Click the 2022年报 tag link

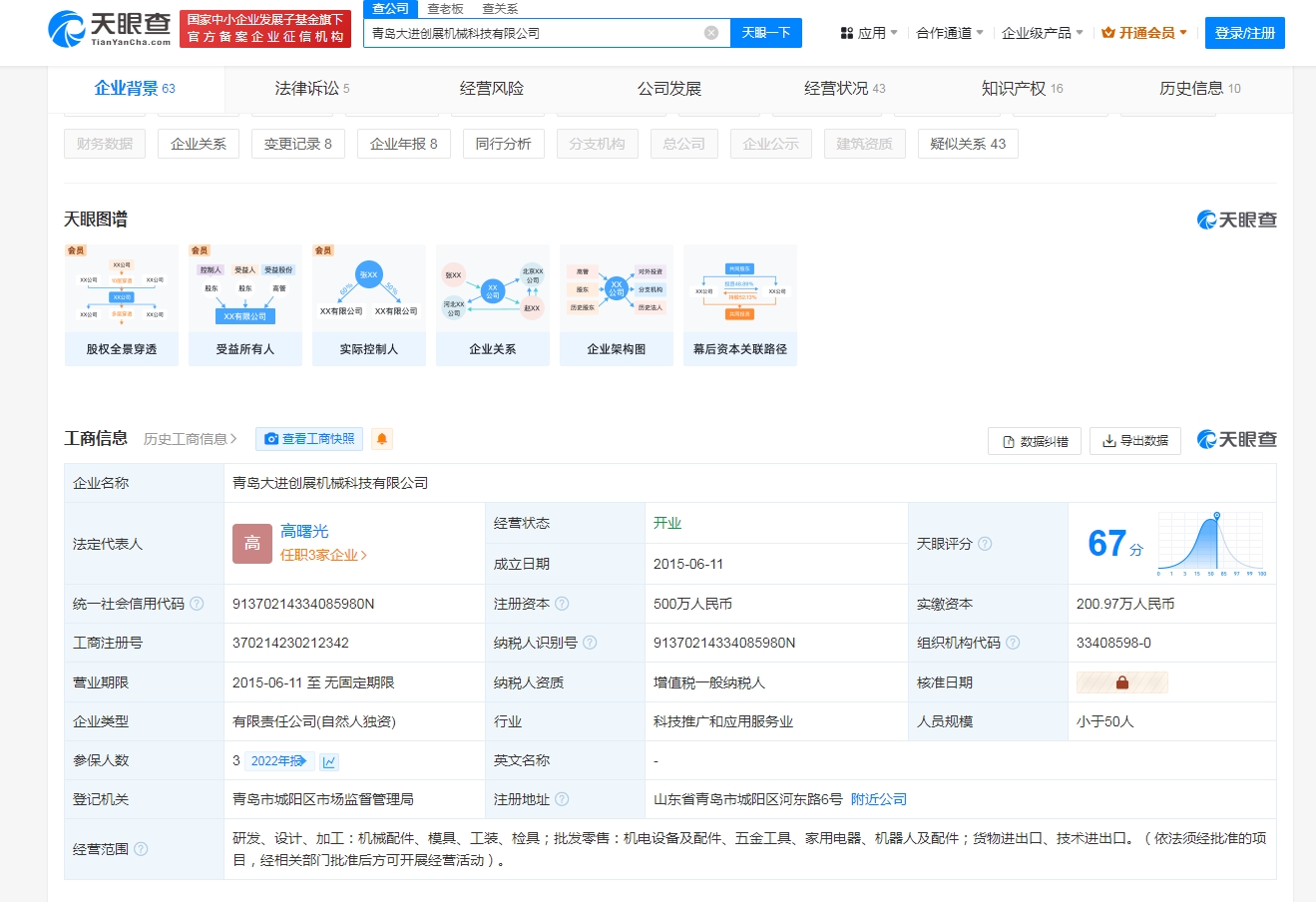click(279, 761)
